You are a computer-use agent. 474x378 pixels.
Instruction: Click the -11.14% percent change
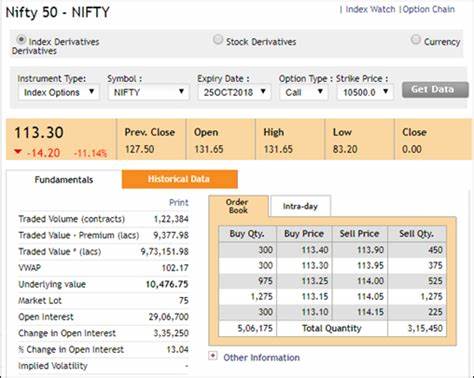90,153
